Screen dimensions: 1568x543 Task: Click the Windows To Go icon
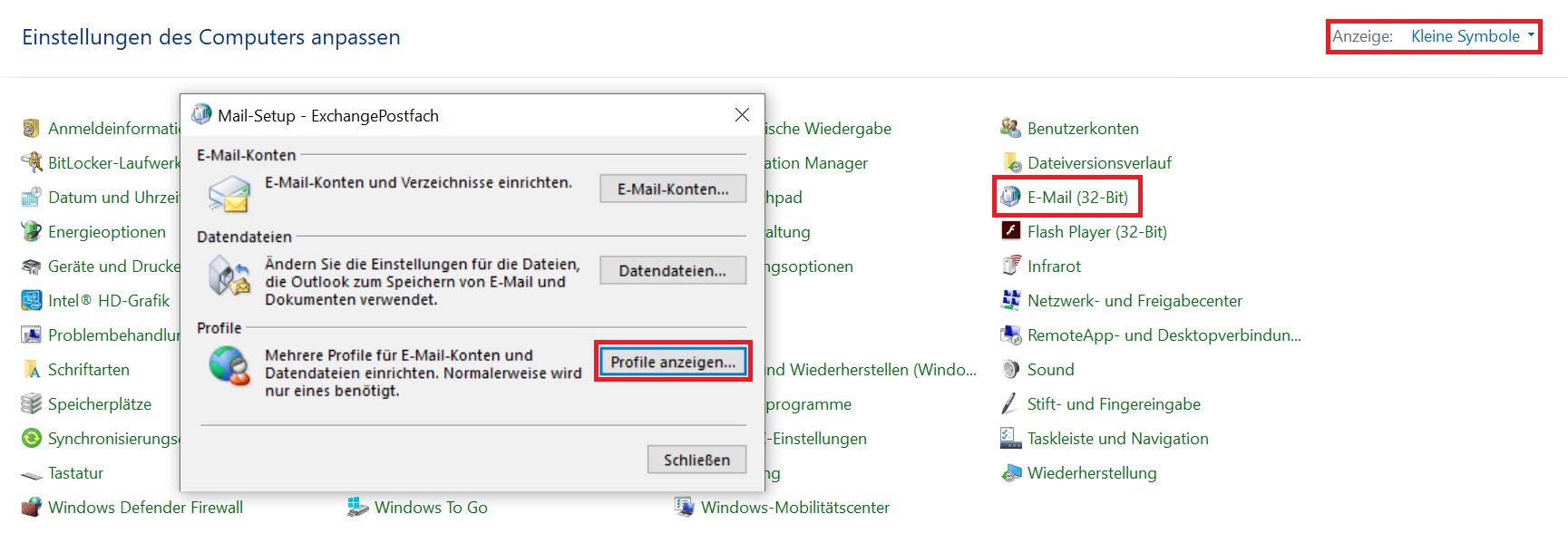pos(357,507)
